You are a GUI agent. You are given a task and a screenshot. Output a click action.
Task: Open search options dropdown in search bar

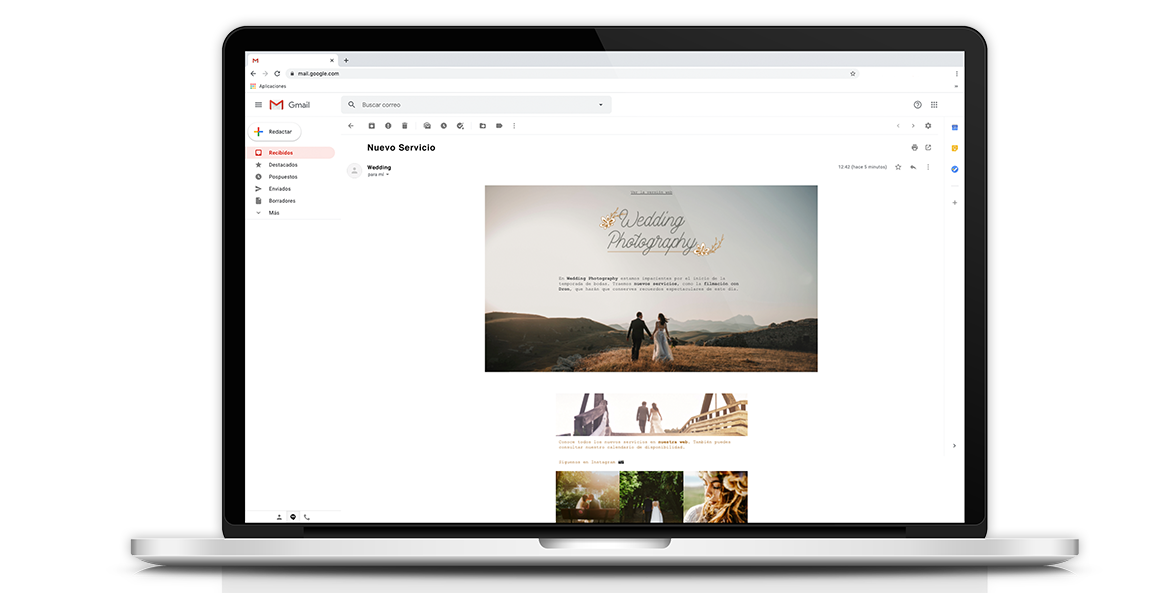601,105
